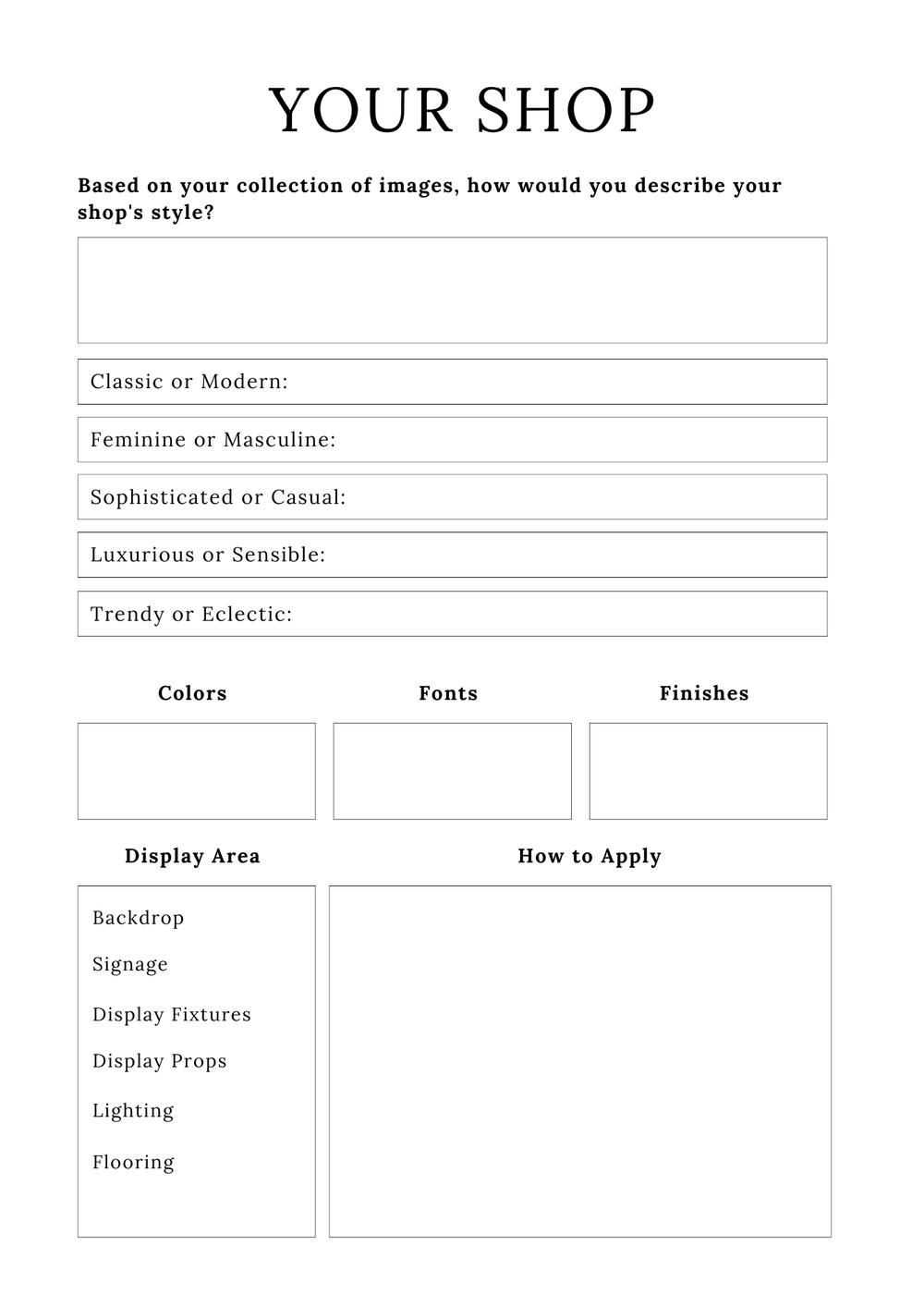
Task: Click the Display Area heading
Action: (x=192, y=856)
